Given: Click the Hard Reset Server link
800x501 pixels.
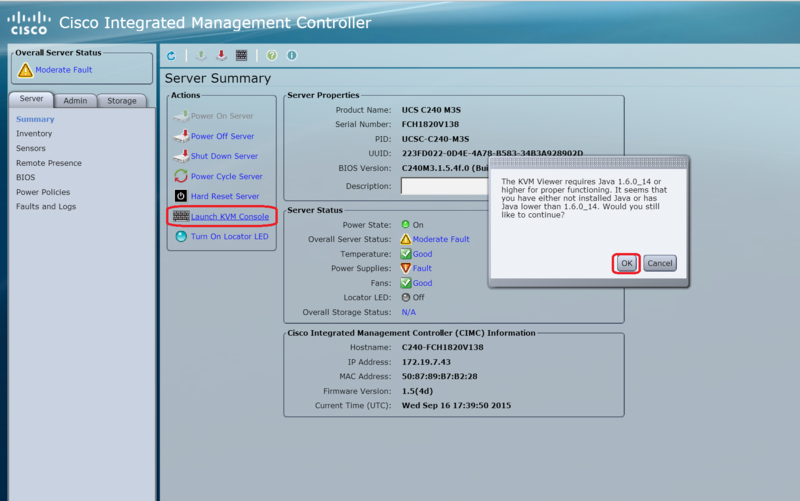Looking at the screenshot, I should tap(225, 196).
